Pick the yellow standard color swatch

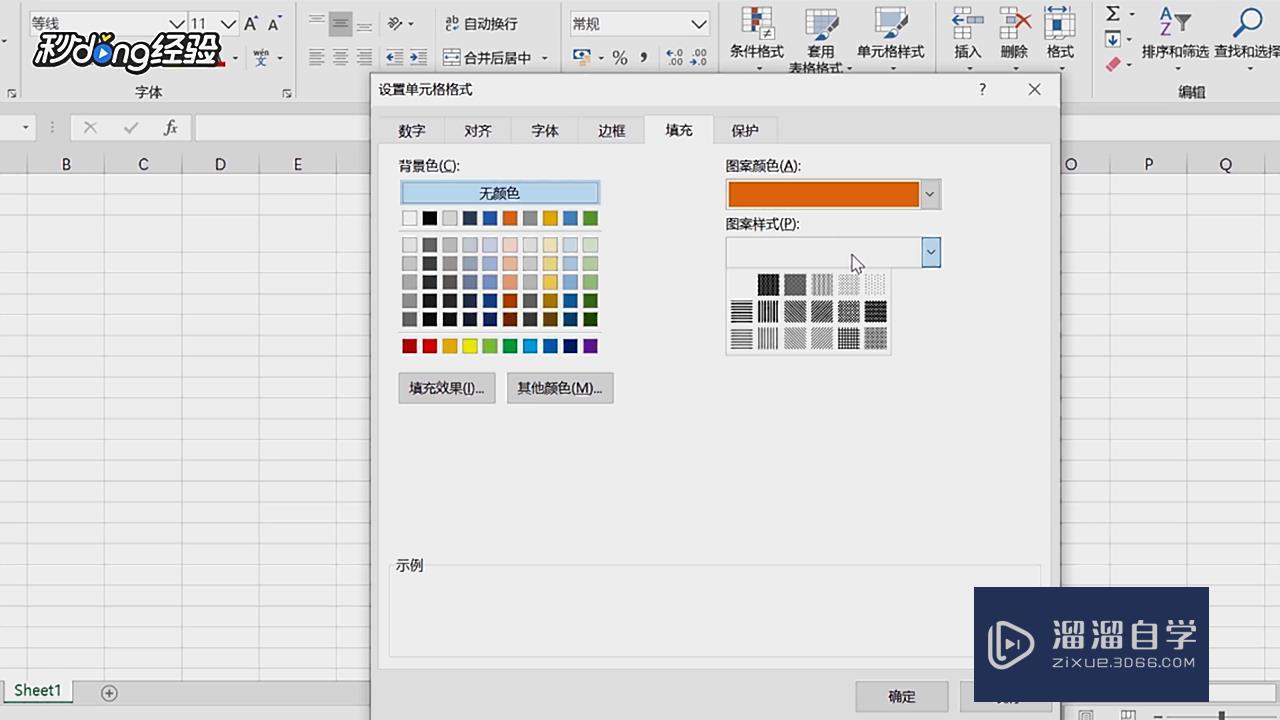(x=470, y=346)
